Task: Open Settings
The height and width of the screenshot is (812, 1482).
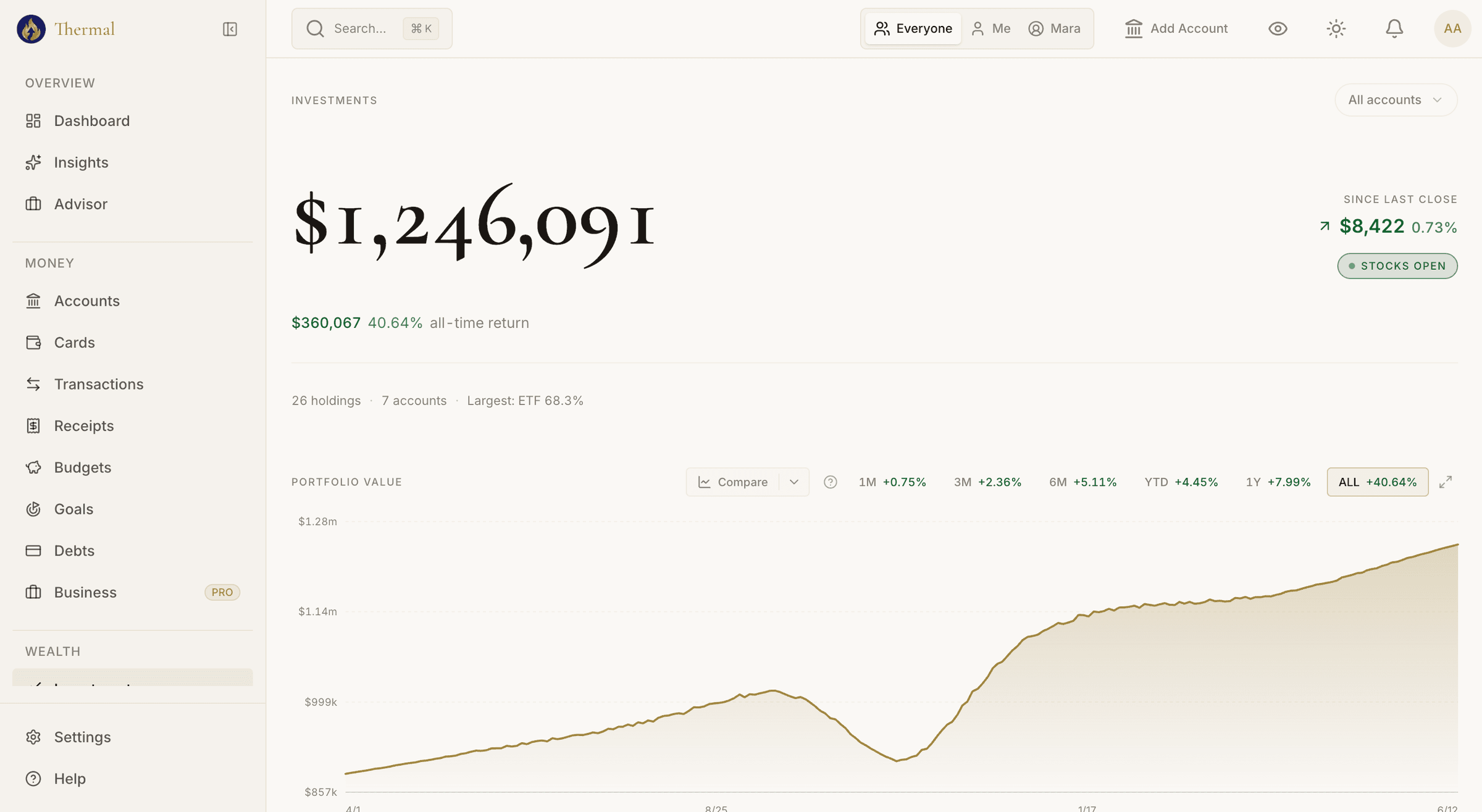Action: (x=133, y=737)
